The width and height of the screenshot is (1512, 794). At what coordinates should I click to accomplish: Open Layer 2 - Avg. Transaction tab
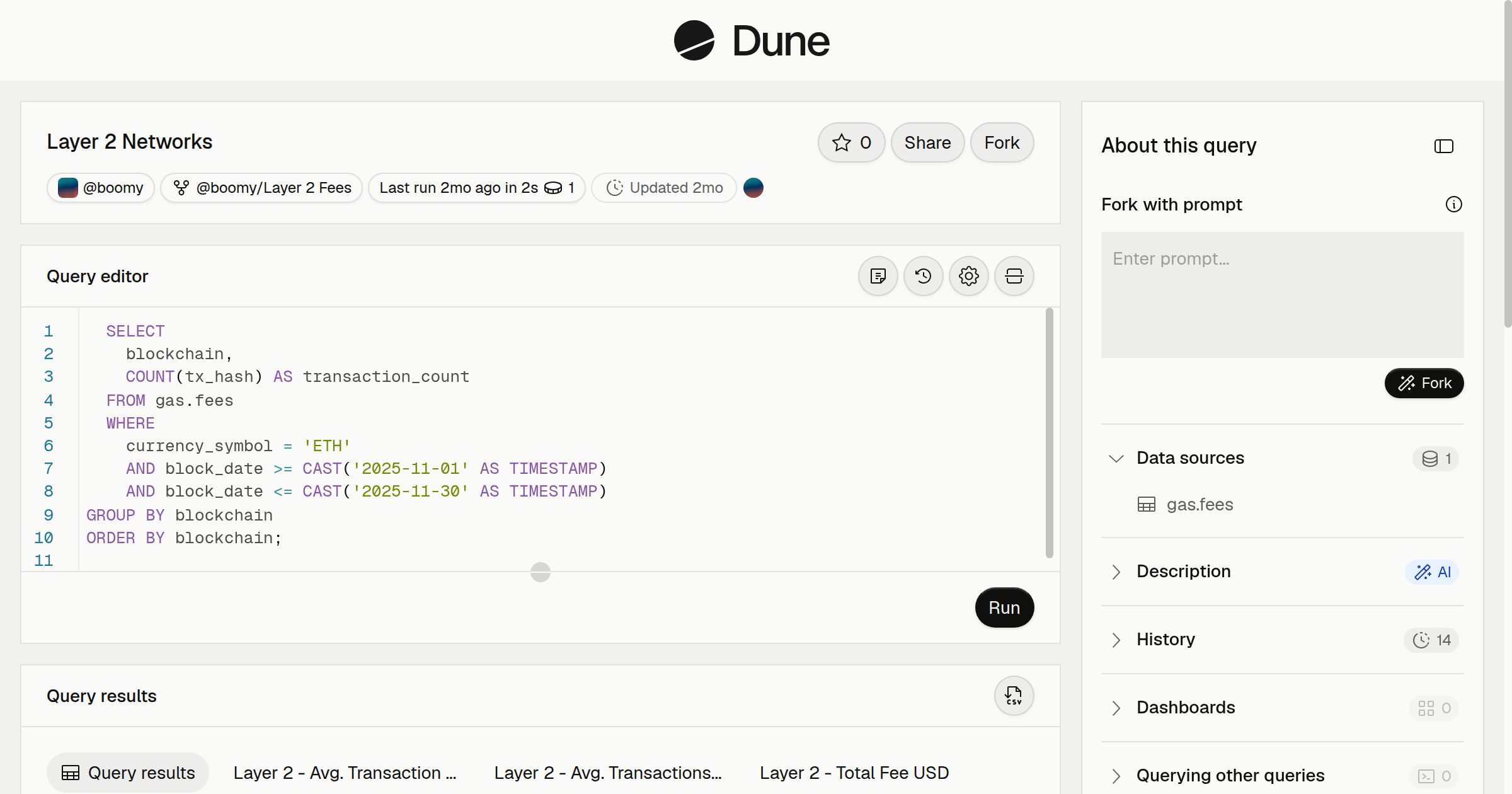[x=345, y=773]
